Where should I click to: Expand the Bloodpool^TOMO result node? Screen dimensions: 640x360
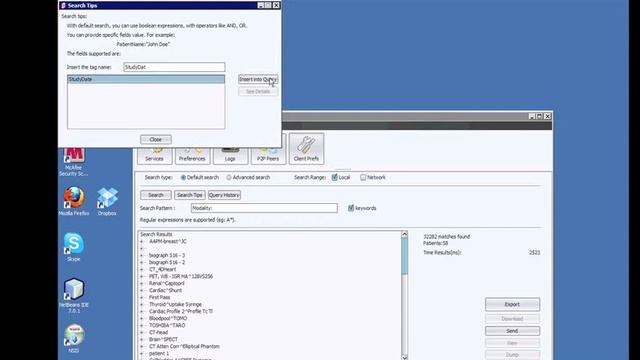click(142, 318)
